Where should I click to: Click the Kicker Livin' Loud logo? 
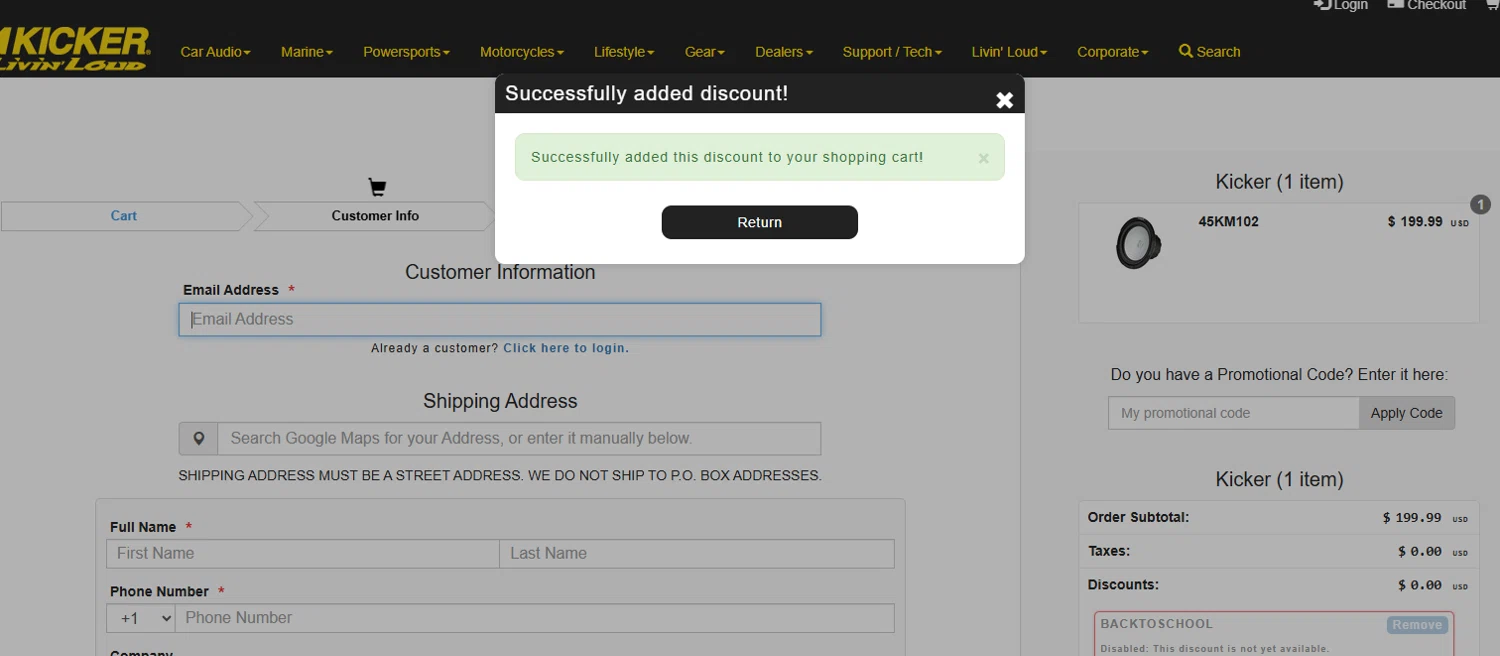pyautogui.click(x=75, y=49)
